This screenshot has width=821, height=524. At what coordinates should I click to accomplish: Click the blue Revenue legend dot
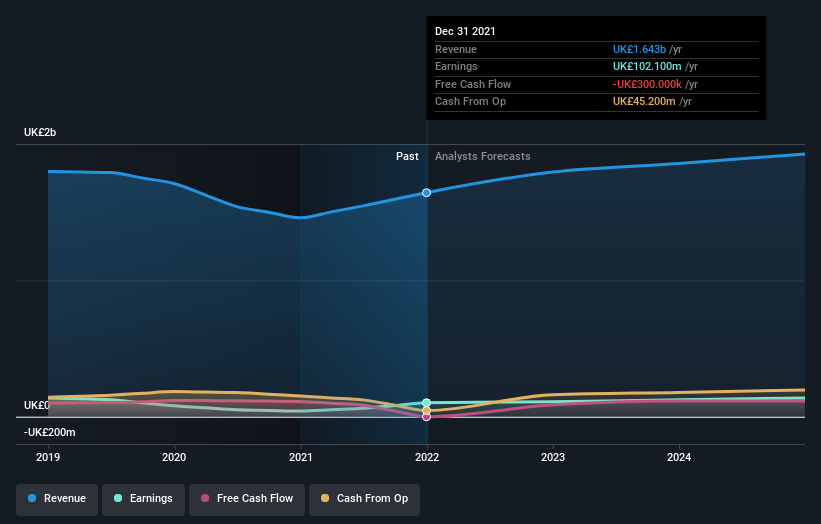coord(32,498)
